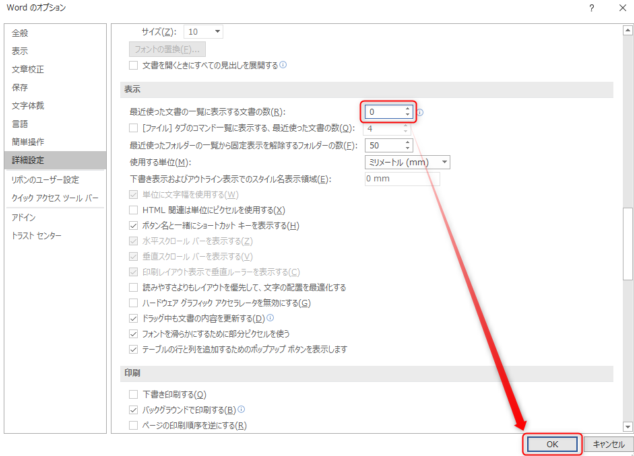Select the 文字体裁 category
Image resolution: width=634 pixels, height=456 pixels.
coord(28,106)
